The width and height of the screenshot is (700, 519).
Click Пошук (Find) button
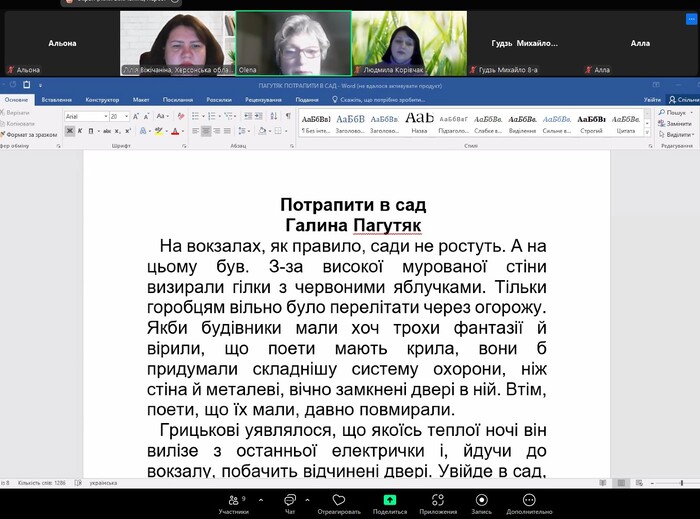pyautogui.click(x=673, y=112)
